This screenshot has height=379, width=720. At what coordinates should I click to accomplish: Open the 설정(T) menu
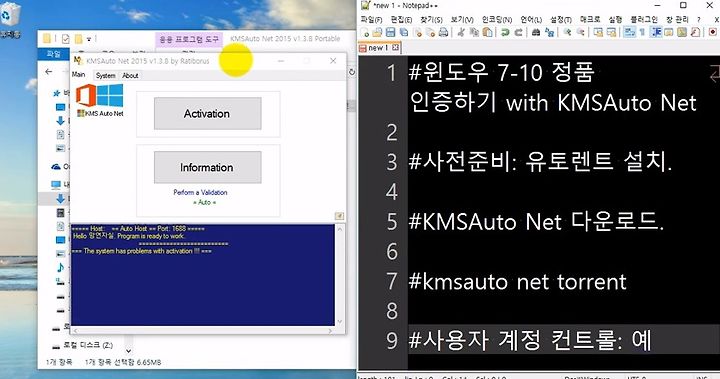coord(561,19)
